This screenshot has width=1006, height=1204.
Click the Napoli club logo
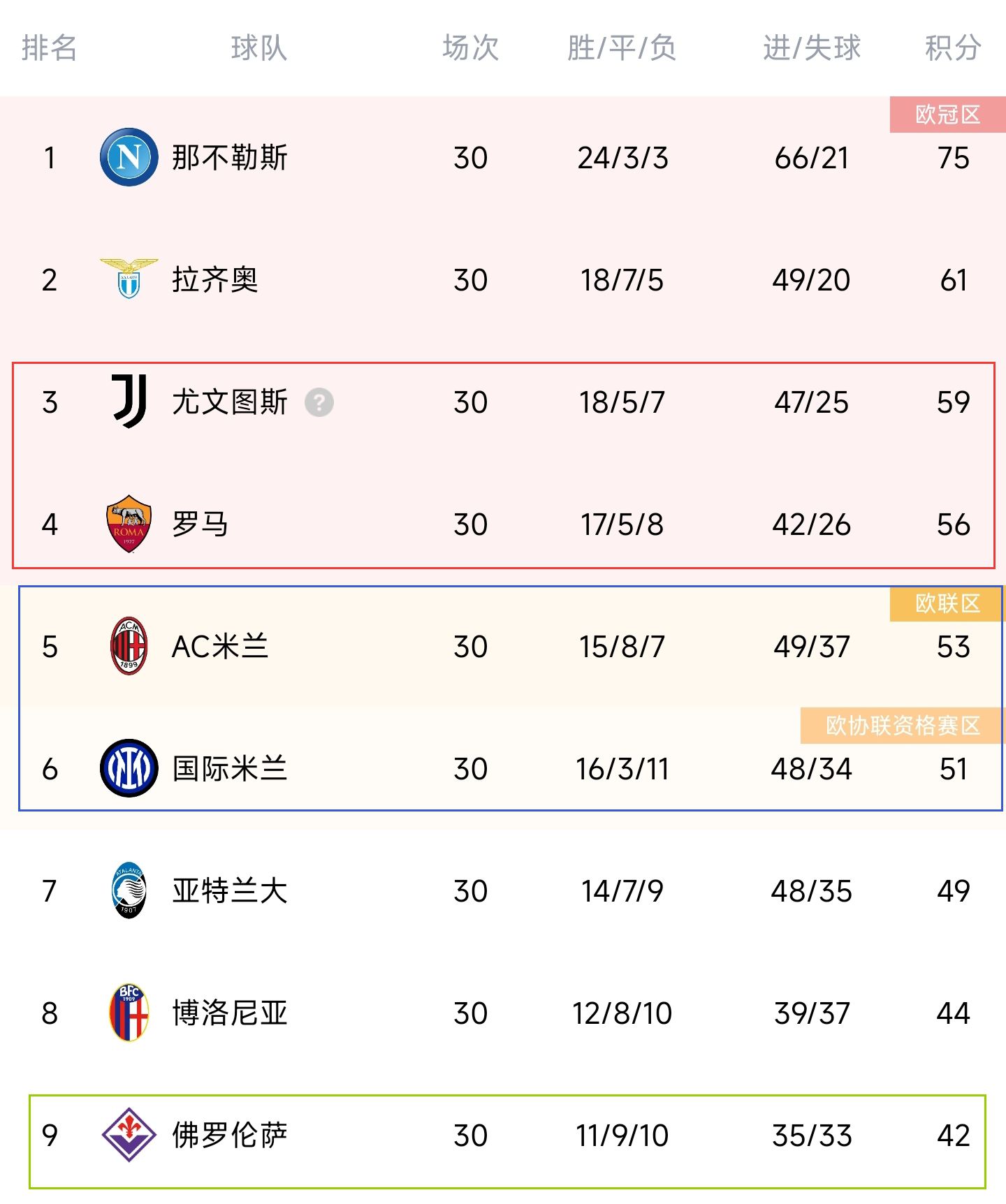129,157
